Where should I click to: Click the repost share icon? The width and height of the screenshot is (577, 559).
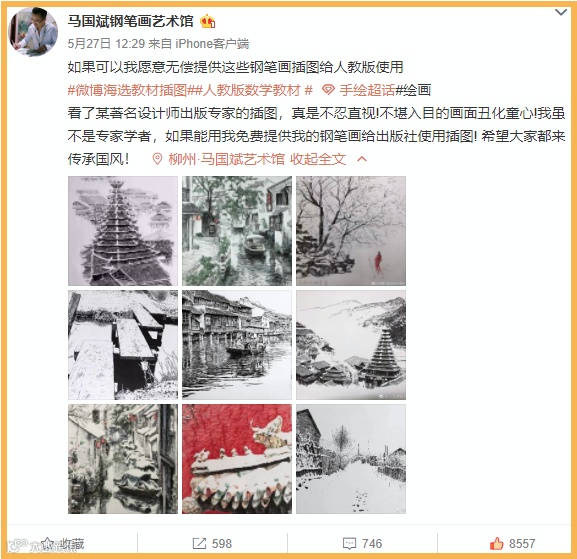click(x=199, y=544)
